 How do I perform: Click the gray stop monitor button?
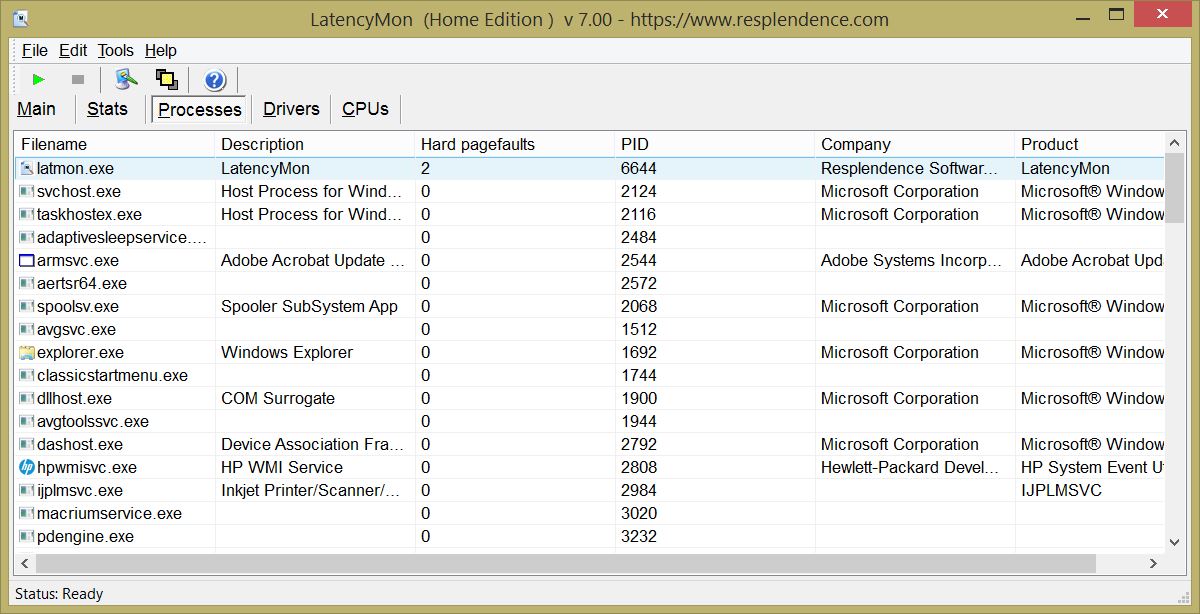[78, 80]
